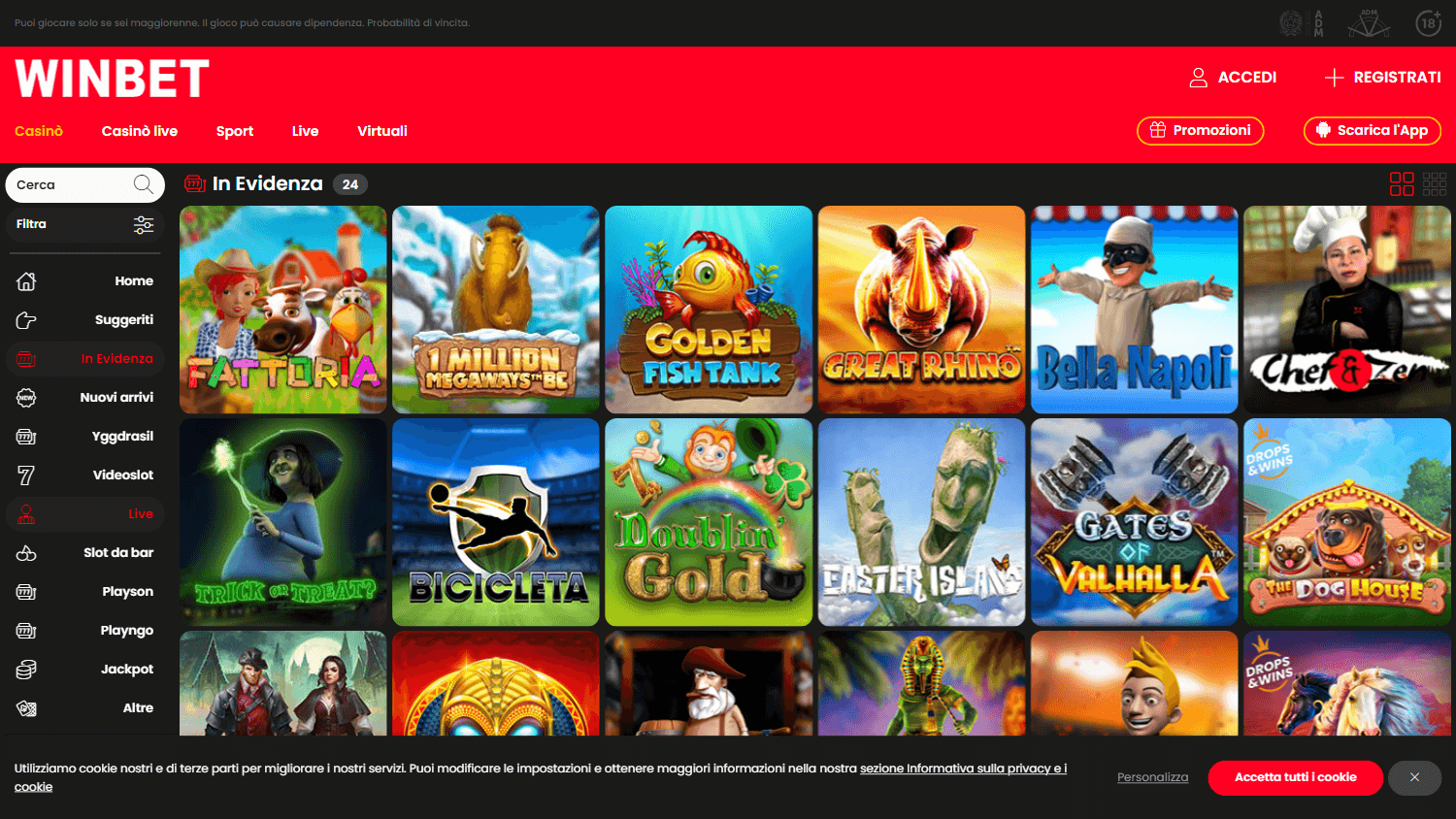Image resolution: width=1456 pixels, height=819 pixels.
Task: Switch to the Sport tab
Action: pyautogui.click(x=234, y=131)
